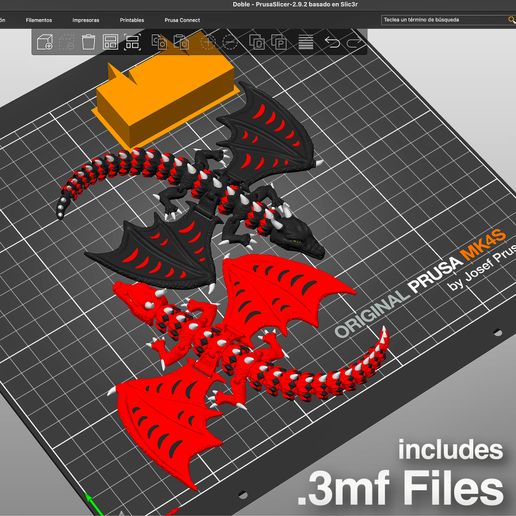Click the Arrange objects icon
Viewport: 516px width, 516px height.
(x=110, y=42)
